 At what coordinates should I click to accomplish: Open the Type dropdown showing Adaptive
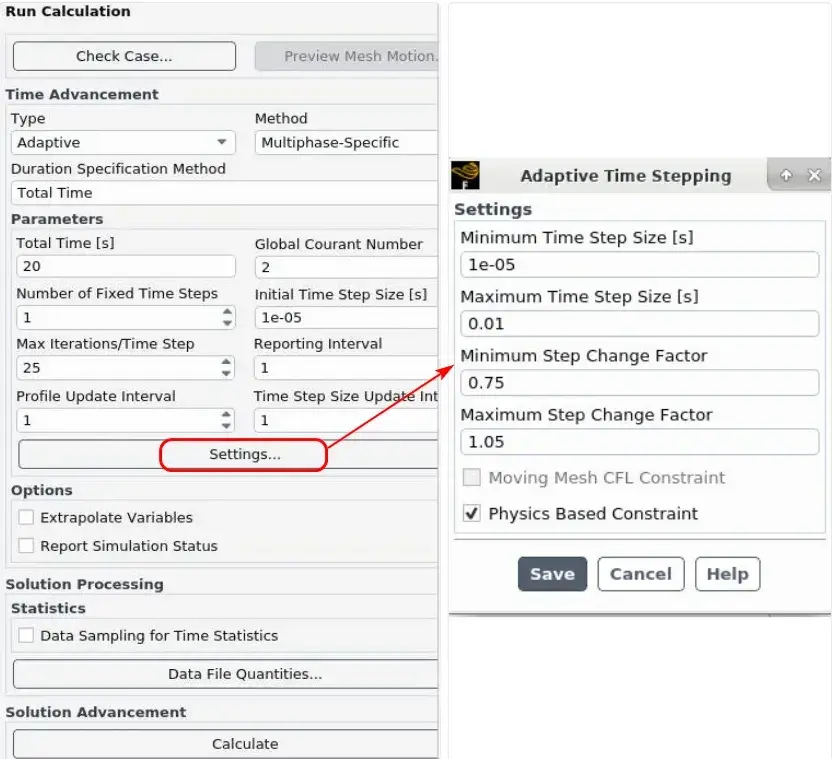point(123,142)
